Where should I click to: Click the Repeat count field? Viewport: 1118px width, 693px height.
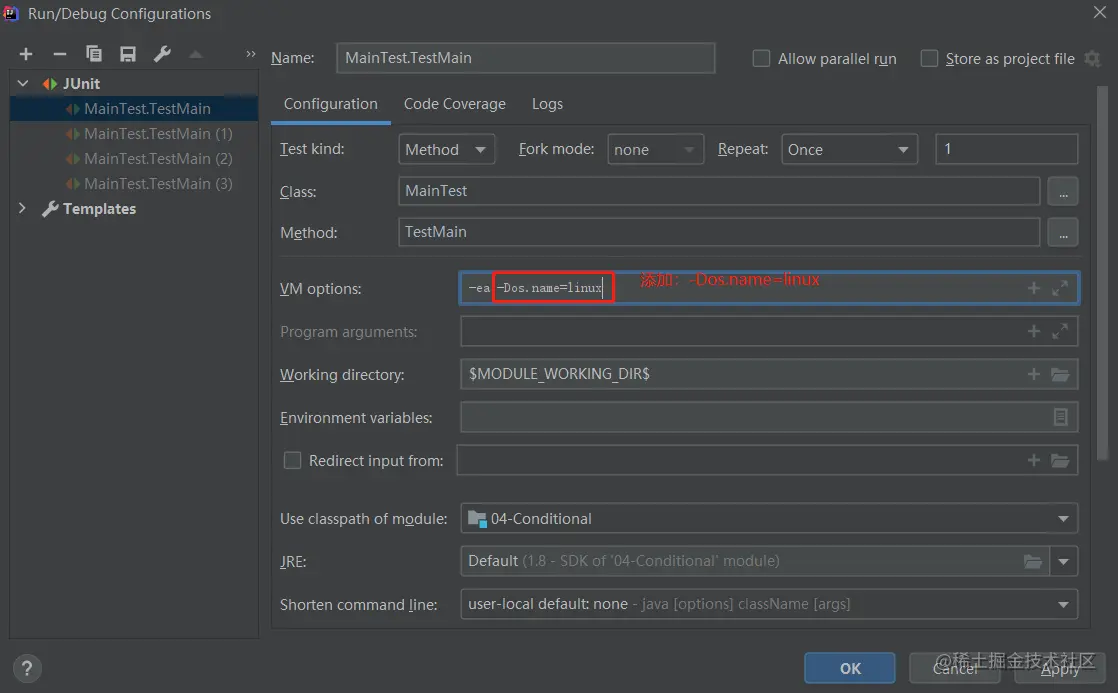[x=1006, y=149]
